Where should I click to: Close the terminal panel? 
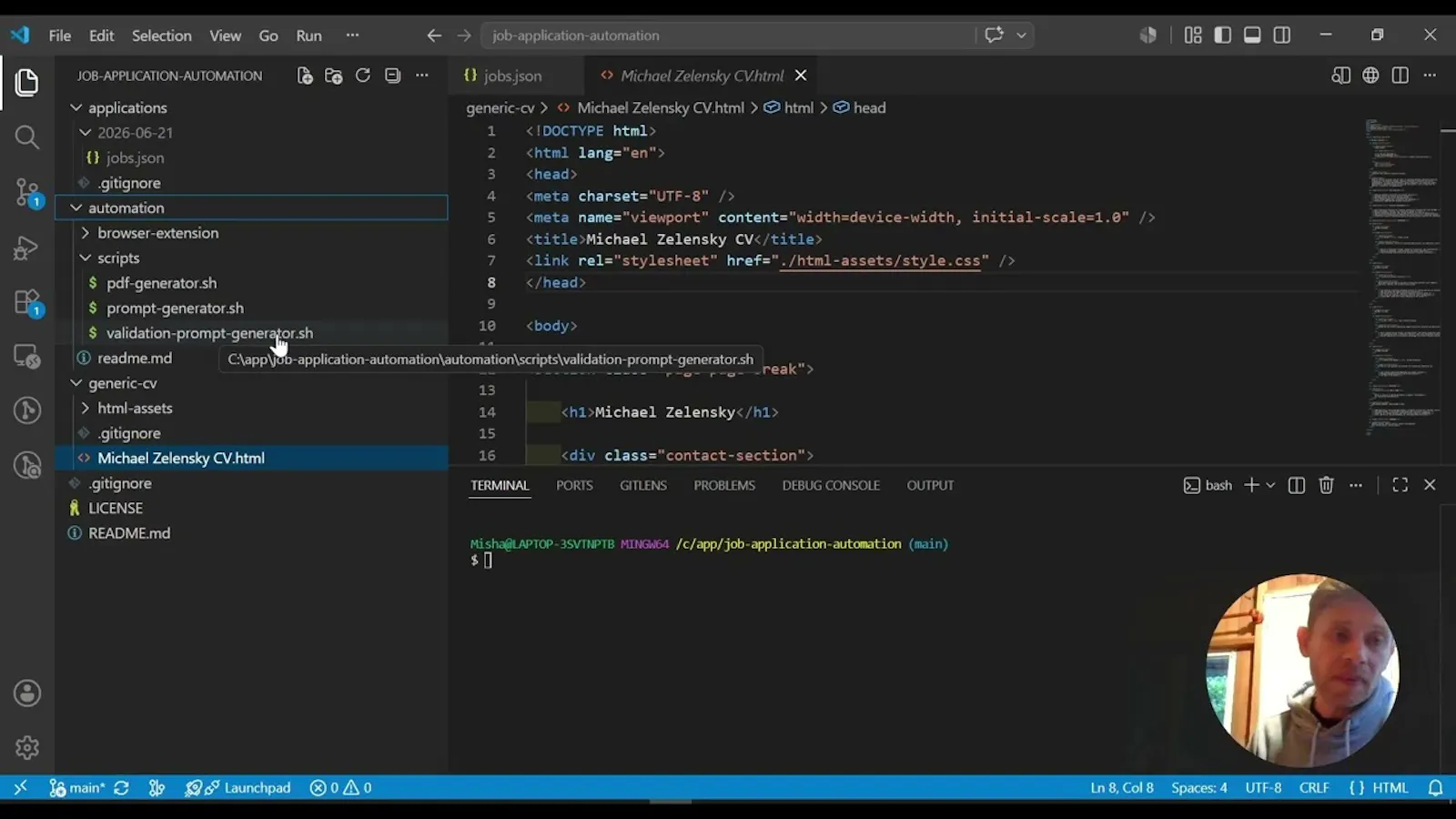1430,485
